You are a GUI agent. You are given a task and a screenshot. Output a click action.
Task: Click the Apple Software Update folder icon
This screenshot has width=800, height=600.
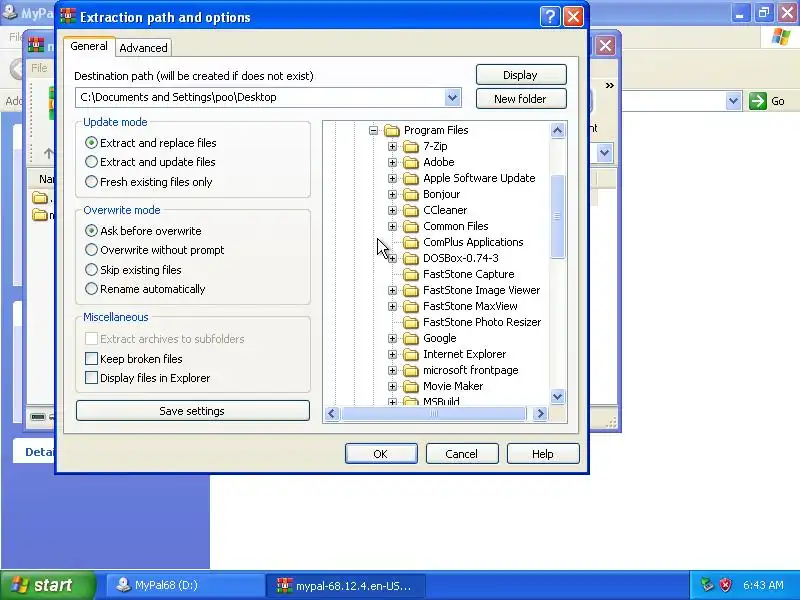coord(411,179)
